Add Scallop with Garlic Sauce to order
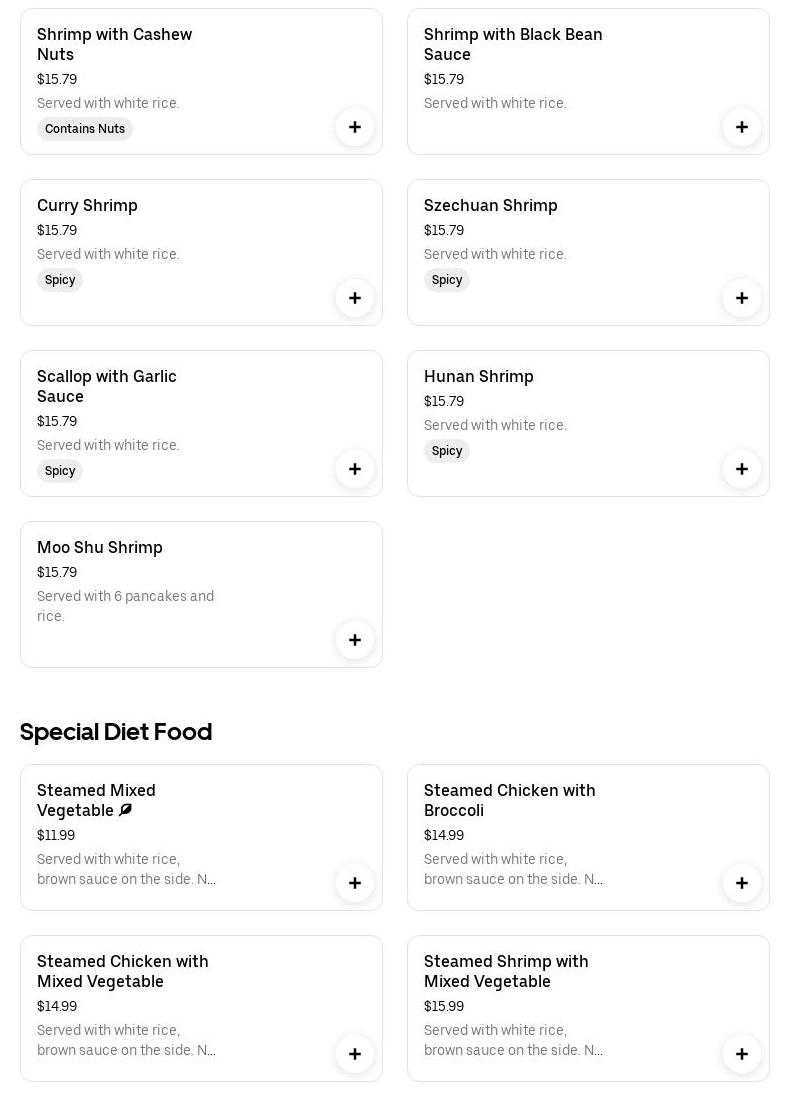The image size is (804, 1098). 355,469
